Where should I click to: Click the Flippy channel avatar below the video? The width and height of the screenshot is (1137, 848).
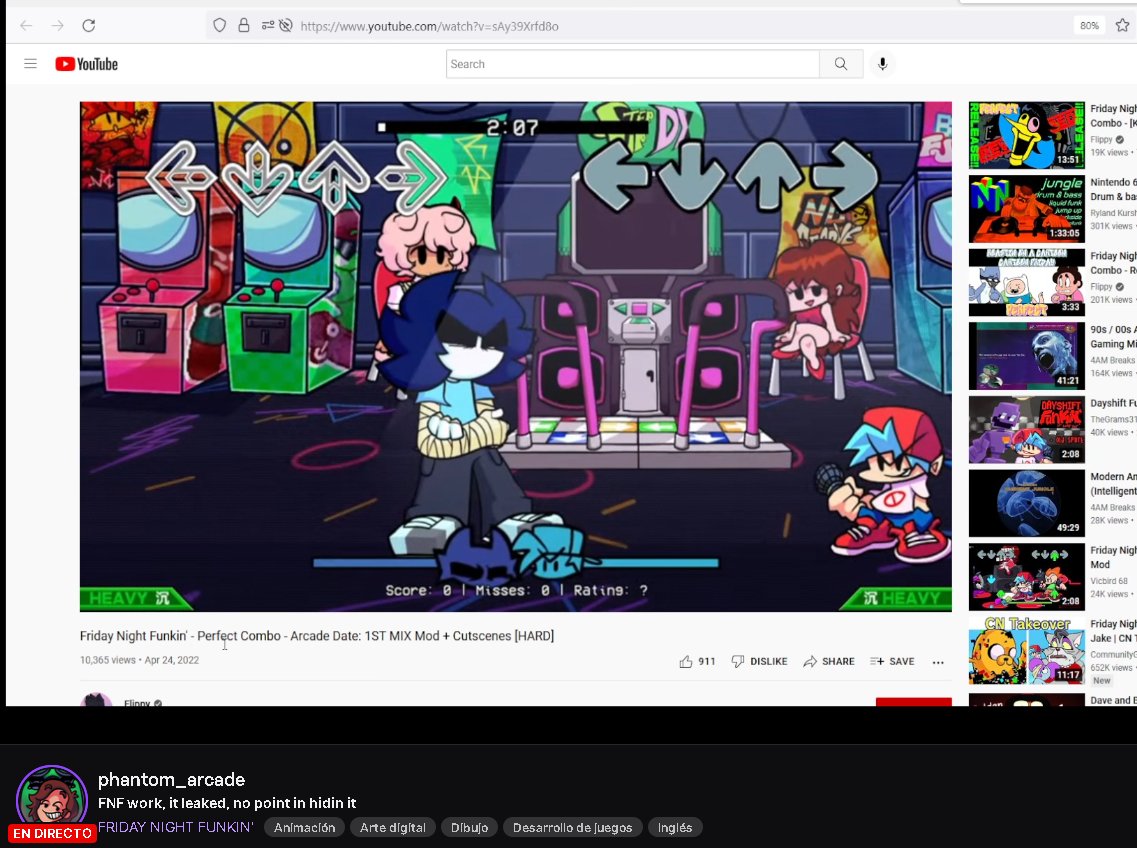(96, 700)
